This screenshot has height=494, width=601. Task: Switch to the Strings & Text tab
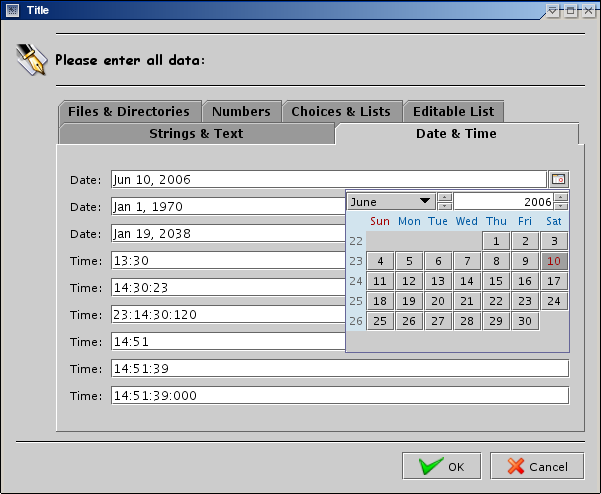(x=196, y=133)
